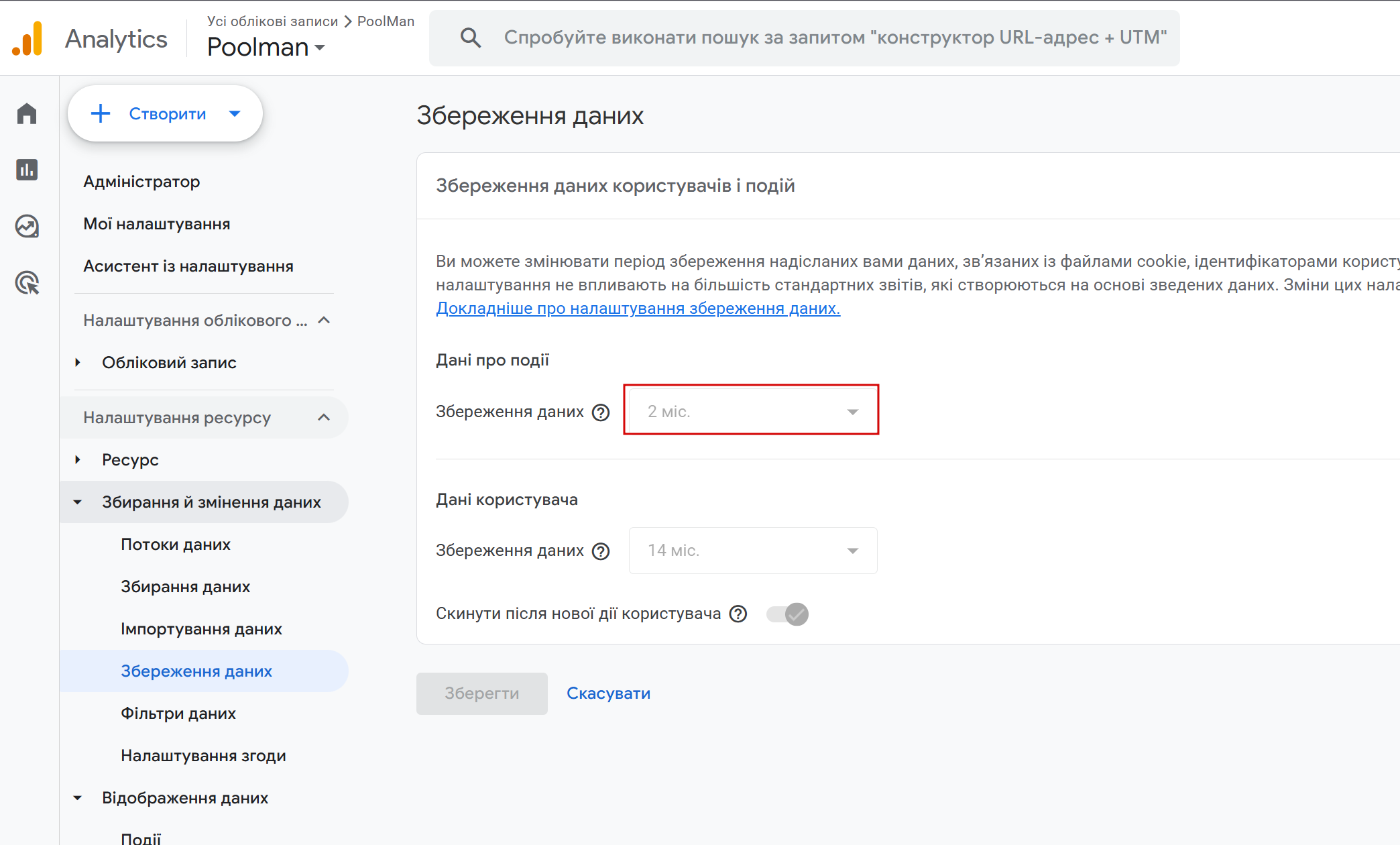Click into the top search field

(x=835, y=38)
